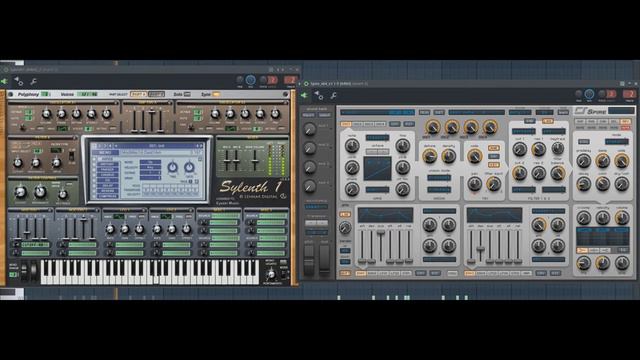Toggle Spire mix INV button
Screen dimensions: 640x360
click(x=493, y=156)
